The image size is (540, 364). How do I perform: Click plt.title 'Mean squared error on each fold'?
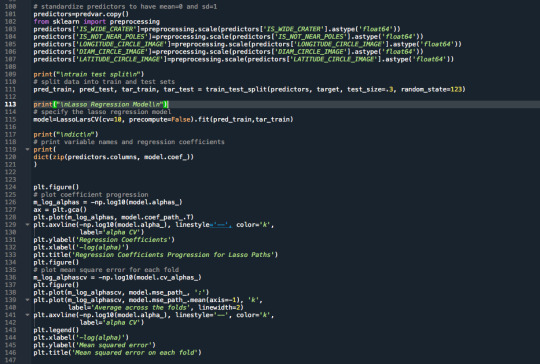tap(117, 353)
